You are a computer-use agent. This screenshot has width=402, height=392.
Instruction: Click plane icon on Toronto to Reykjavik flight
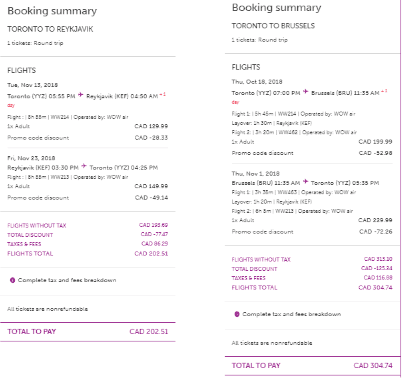81,95
